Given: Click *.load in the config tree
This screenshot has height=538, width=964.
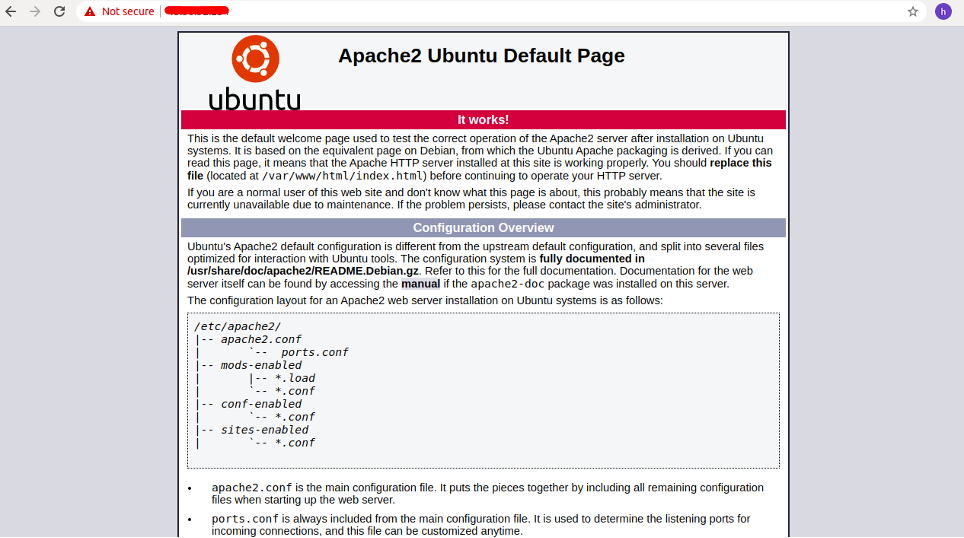Looking at the screenshot, I should 295,378.
